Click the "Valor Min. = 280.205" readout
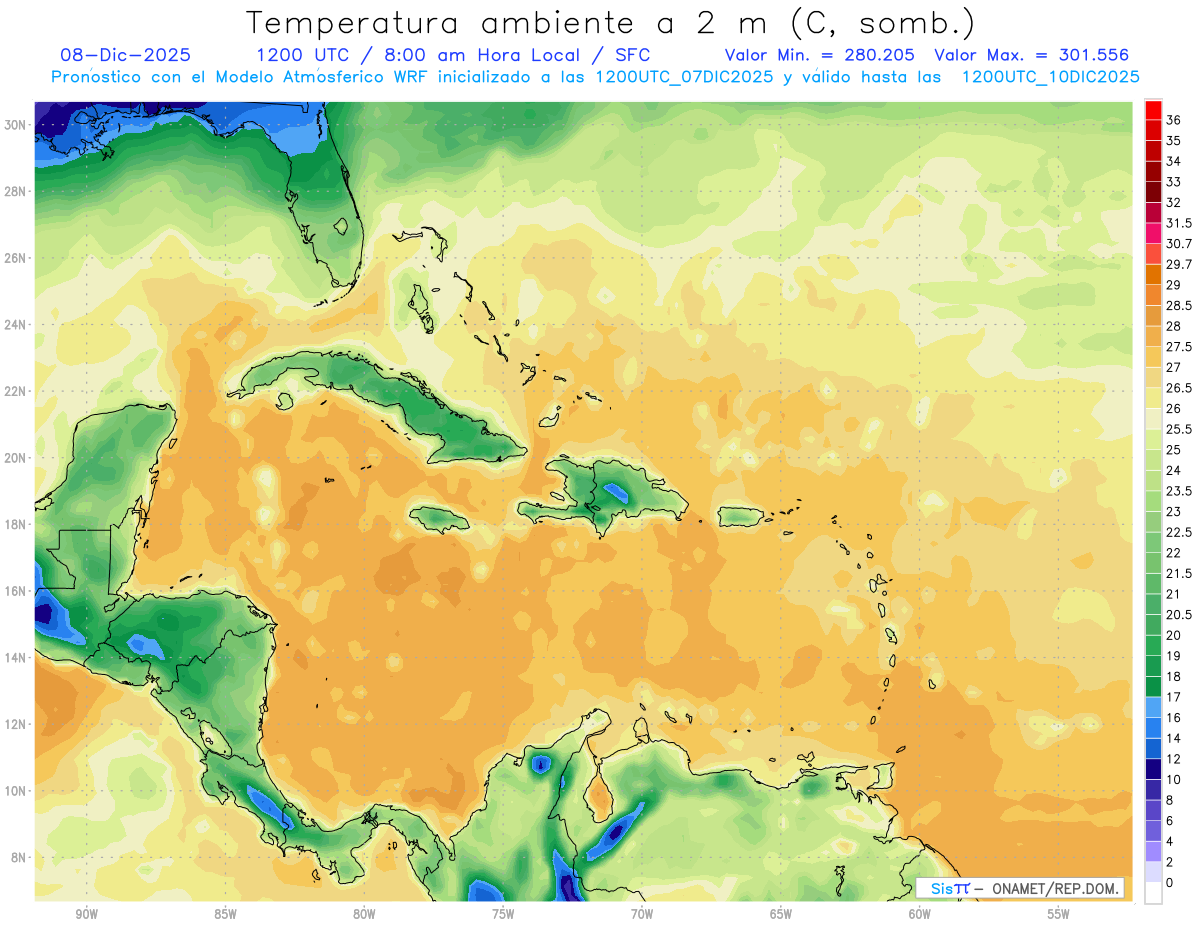This screenshot has height=927, width=1200. pyautogui.click(x=820, y=55)
